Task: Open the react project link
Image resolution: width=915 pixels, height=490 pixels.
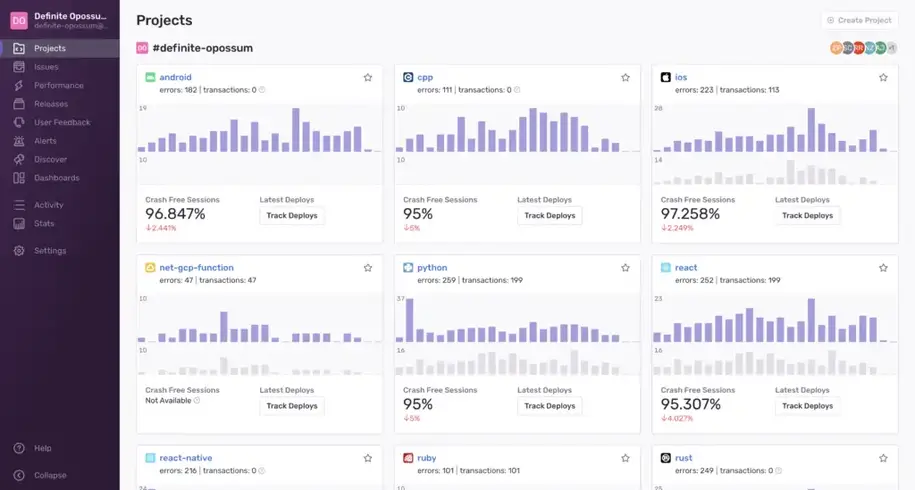Action: (x=686, y=268)
